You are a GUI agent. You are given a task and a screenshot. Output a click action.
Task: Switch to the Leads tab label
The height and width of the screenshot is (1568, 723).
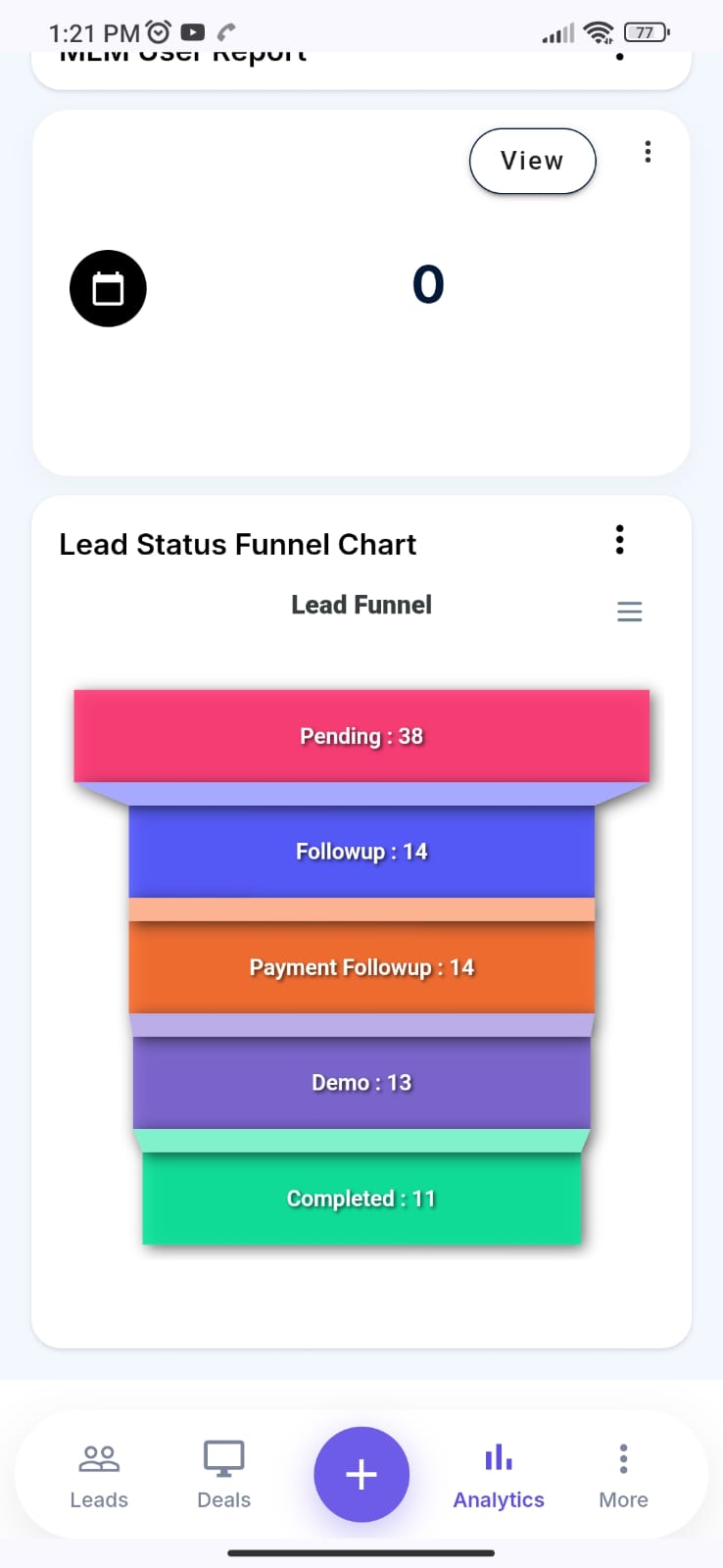[x=99, y=1499]
